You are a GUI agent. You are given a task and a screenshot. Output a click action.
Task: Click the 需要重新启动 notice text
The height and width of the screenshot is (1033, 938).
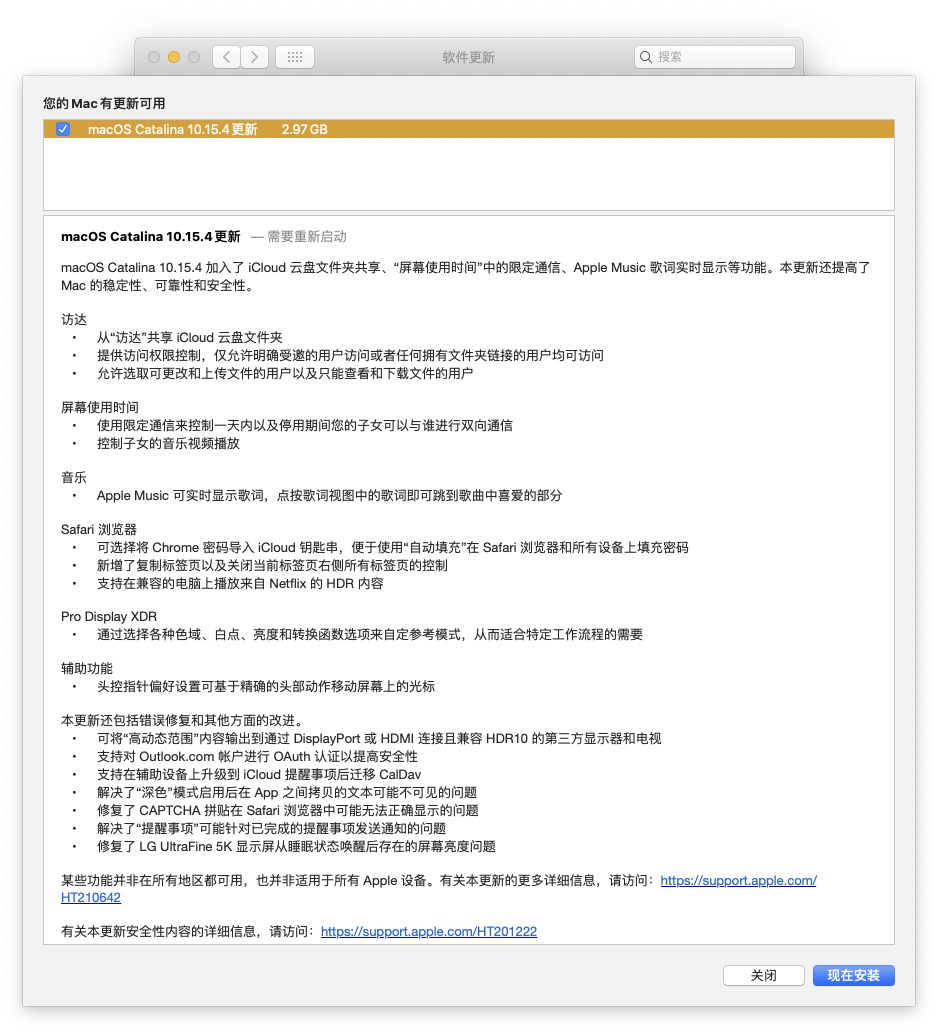click(x=306, y=237)
